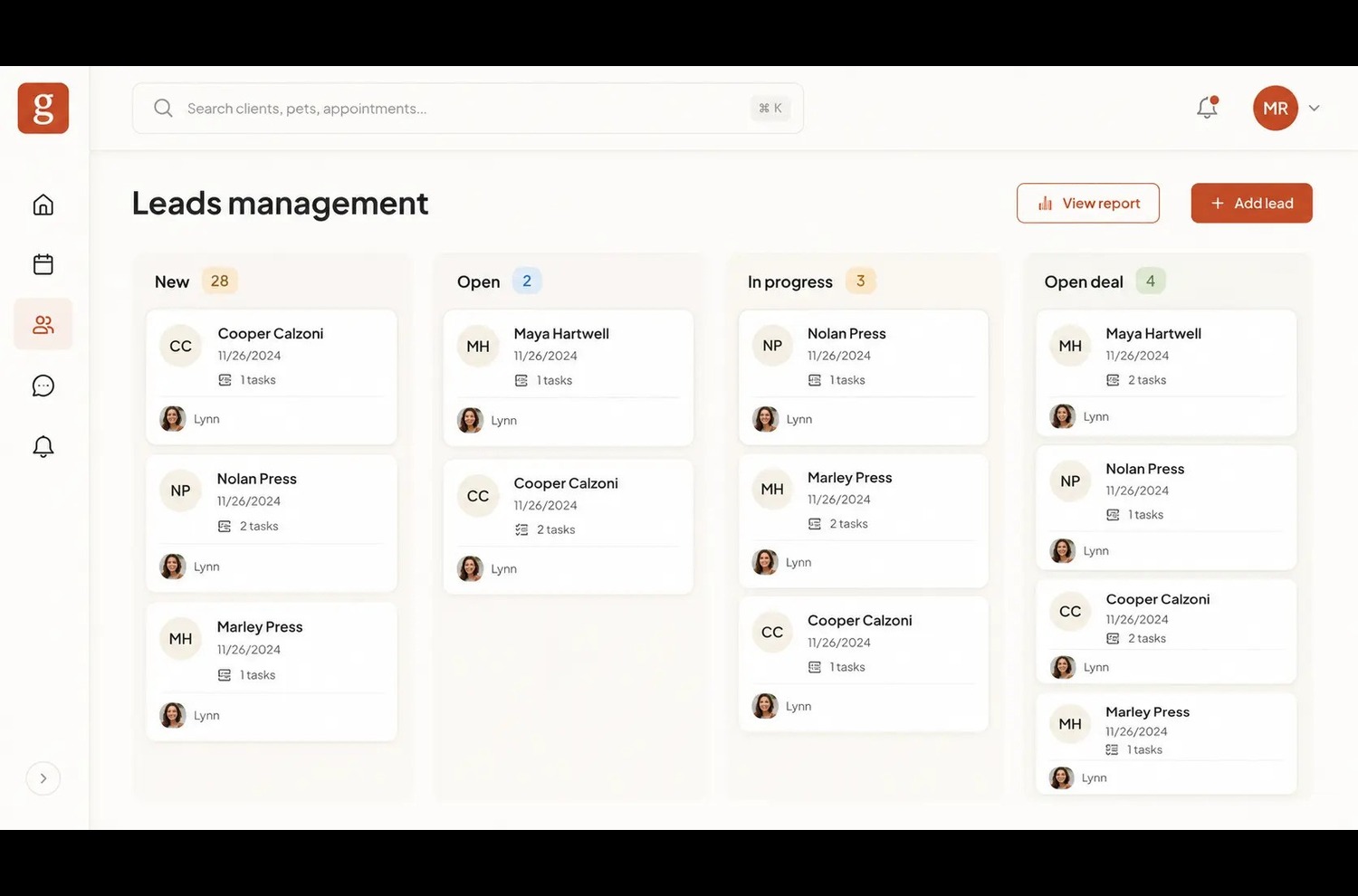Open Maya Hartwell card in Open column
The height and width of the screenshot is (896, 1358).
[x=569, y=377]
